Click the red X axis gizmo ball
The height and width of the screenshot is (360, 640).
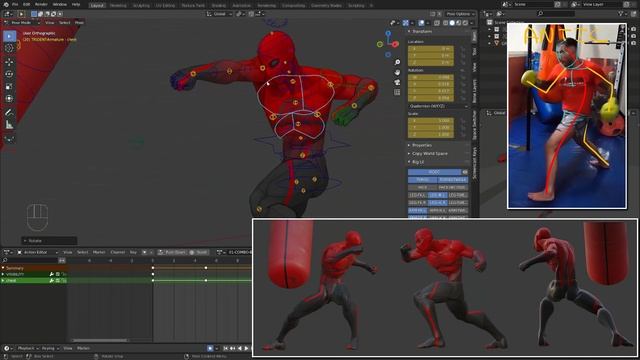pos(396,44)
